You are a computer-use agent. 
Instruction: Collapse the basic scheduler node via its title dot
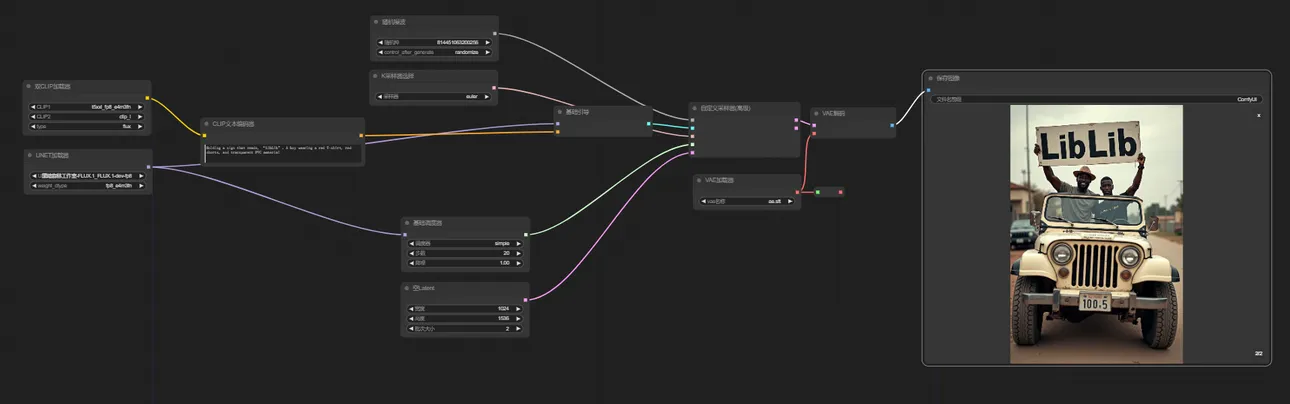[408, 222]
